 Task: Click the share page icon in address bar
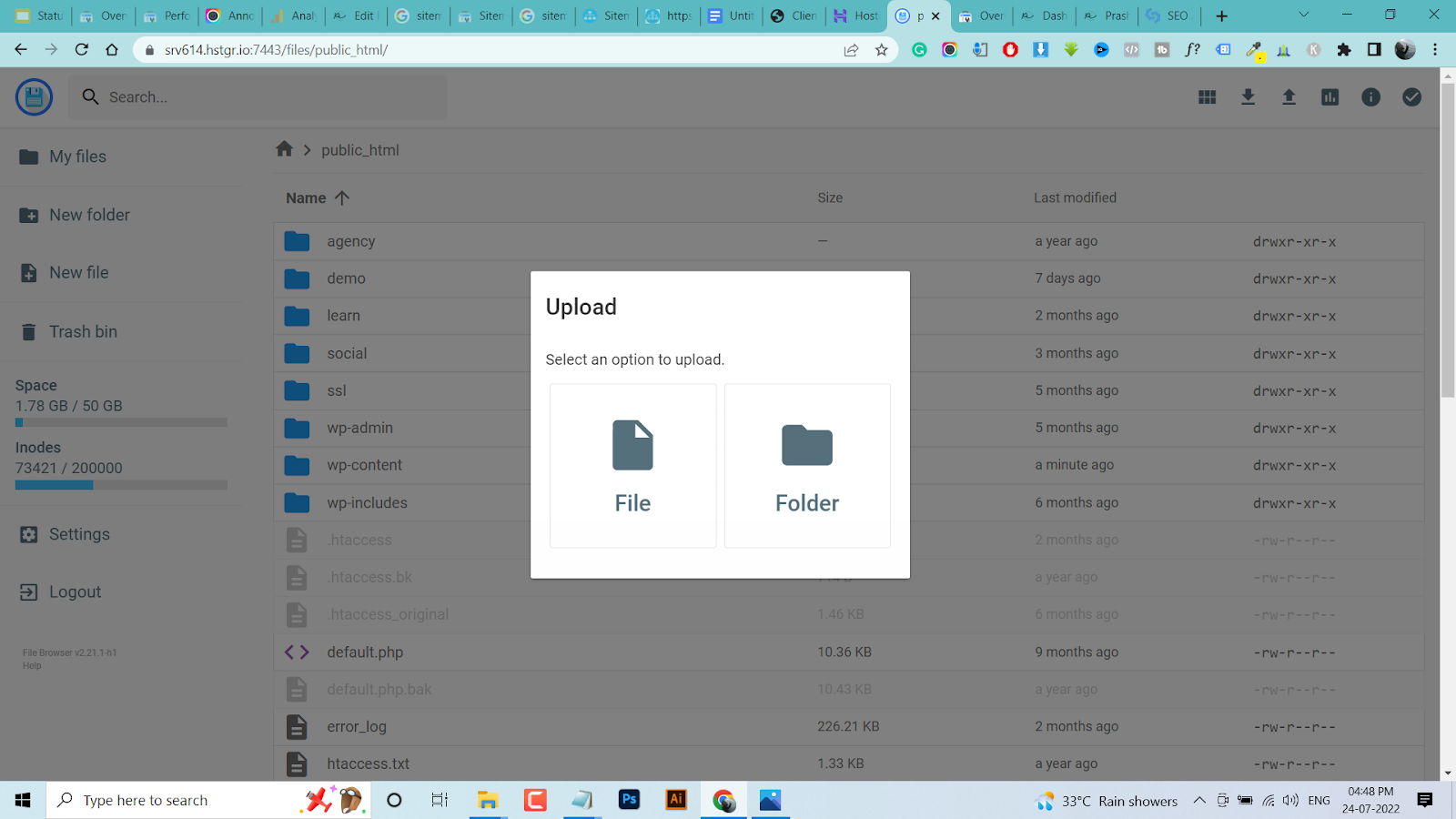pyautogui.click(x=851, y=50)
